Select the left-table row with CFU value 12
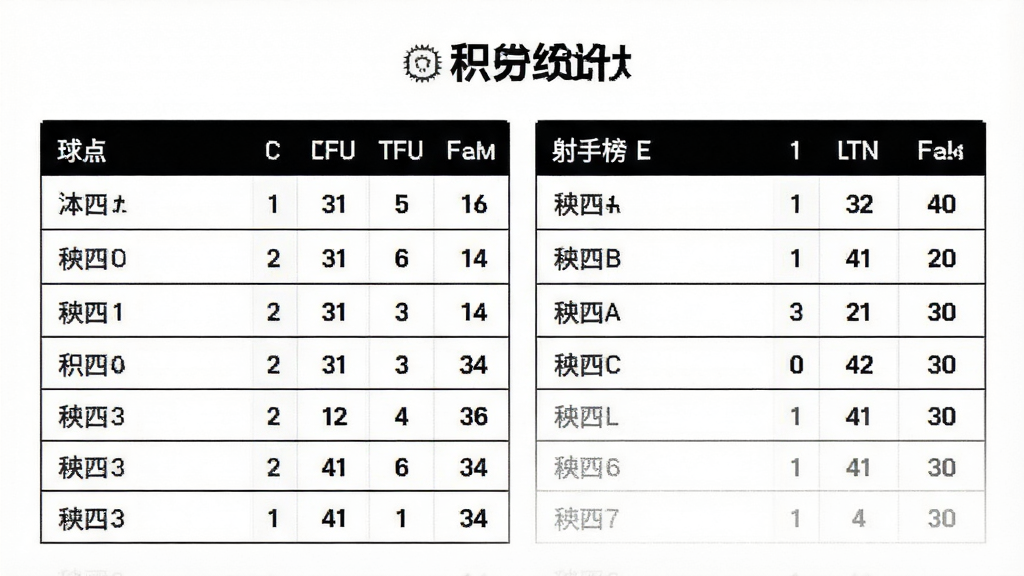 click(275, 415)
